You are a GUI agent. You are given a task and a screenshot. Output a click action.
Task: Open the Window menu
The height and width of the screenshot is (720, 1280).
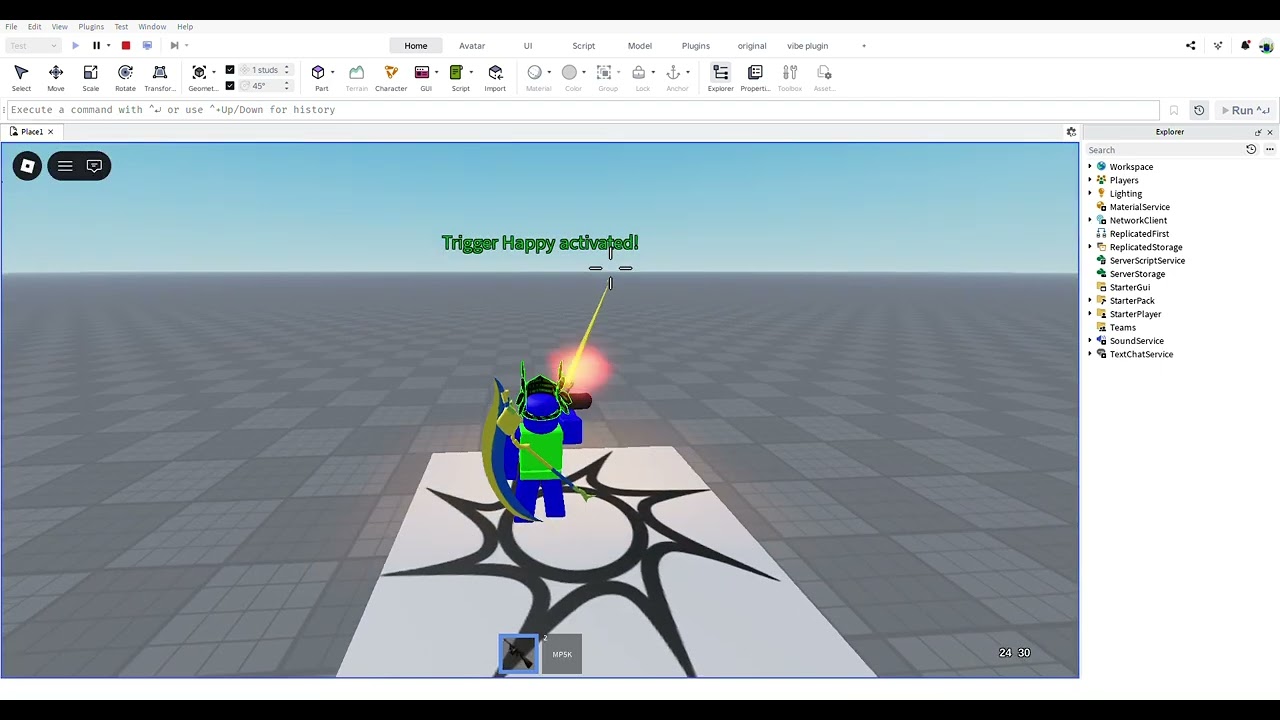[152, 26]
